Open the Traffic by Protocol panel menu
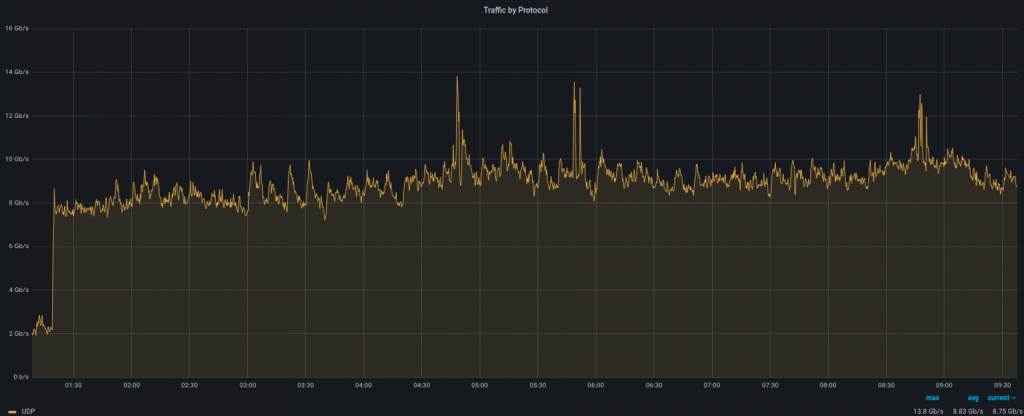Screen dimensions: 1024x416 (512, 9)
